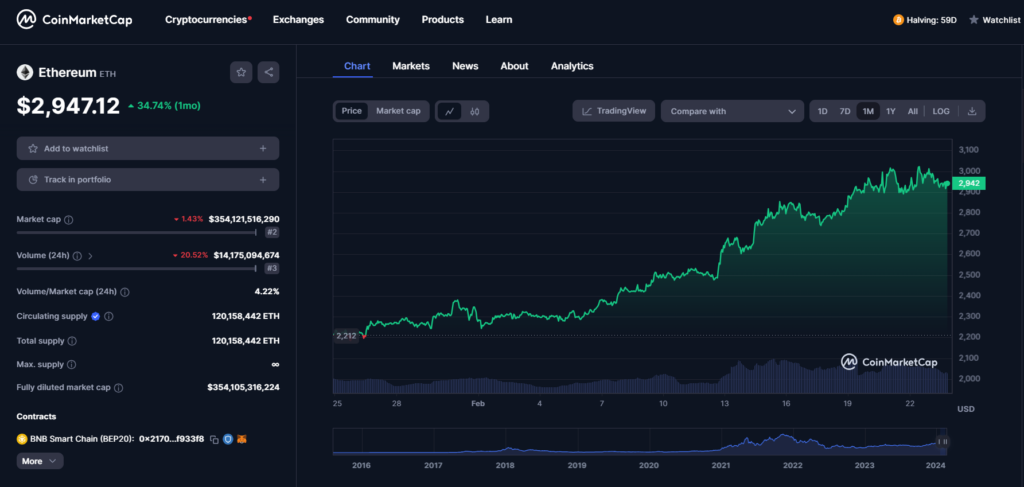1024x487 pixels.
Task: Click the #2 market cap rank badge
Action: [x=272, y=232]
